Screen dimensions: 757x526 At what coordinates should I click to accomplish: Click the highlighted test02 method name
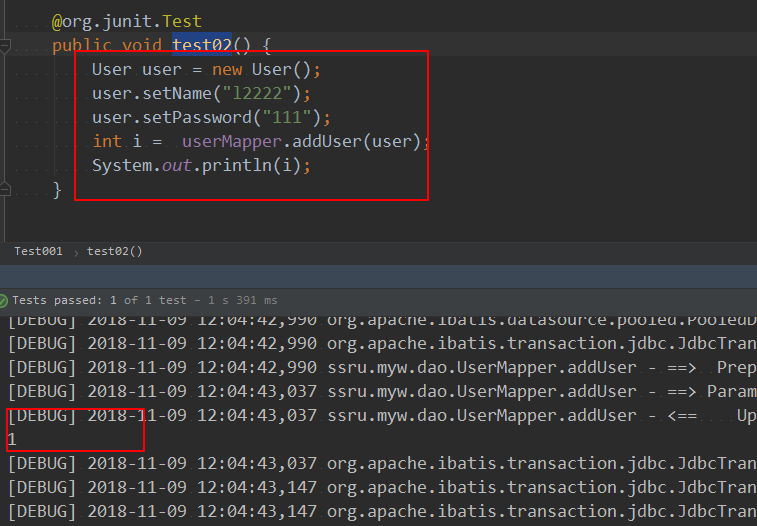202,45
